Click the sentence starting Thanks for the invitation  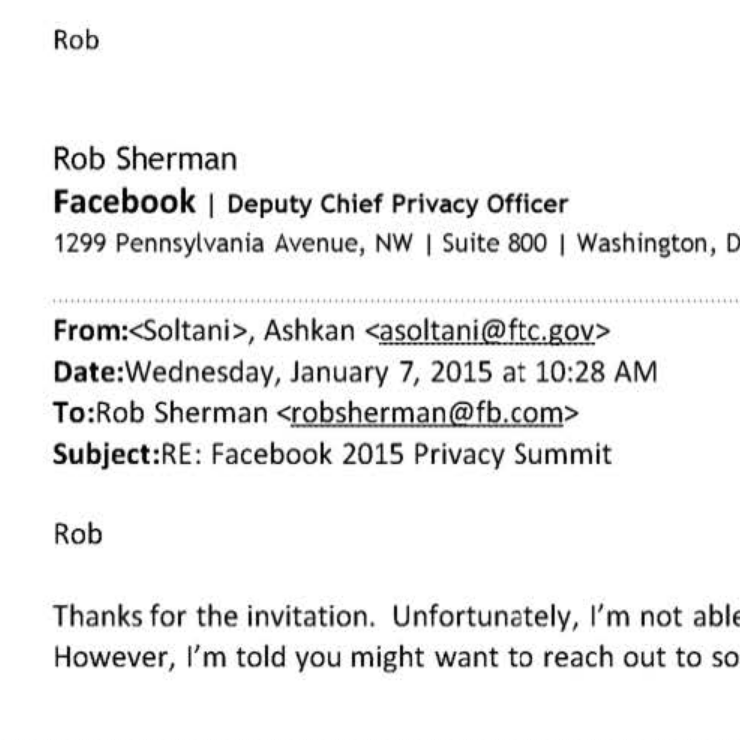[396, 616]
